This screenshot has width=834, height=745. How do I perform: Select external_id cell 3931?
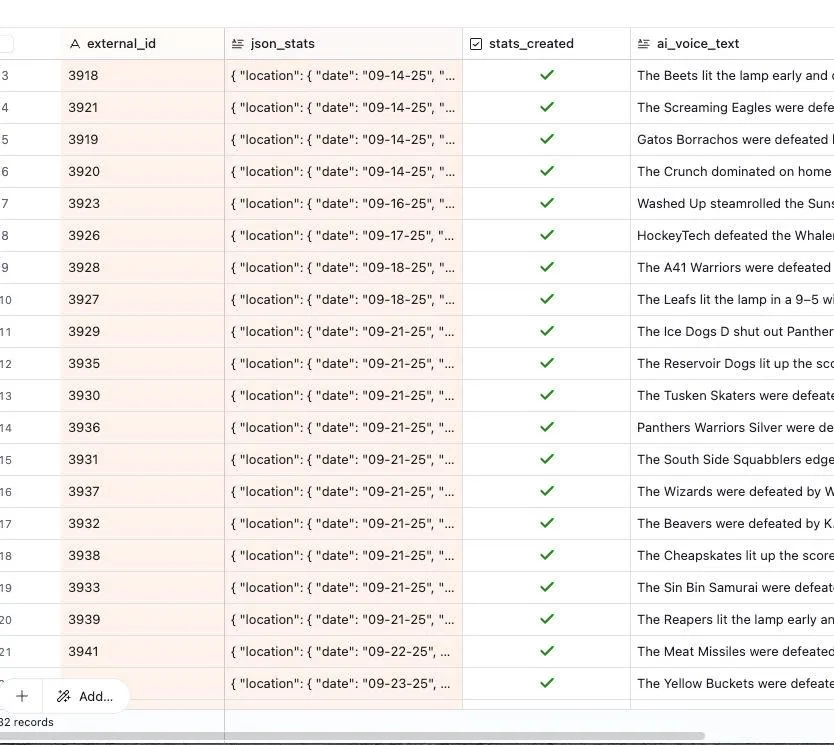[x=143, y=459]
